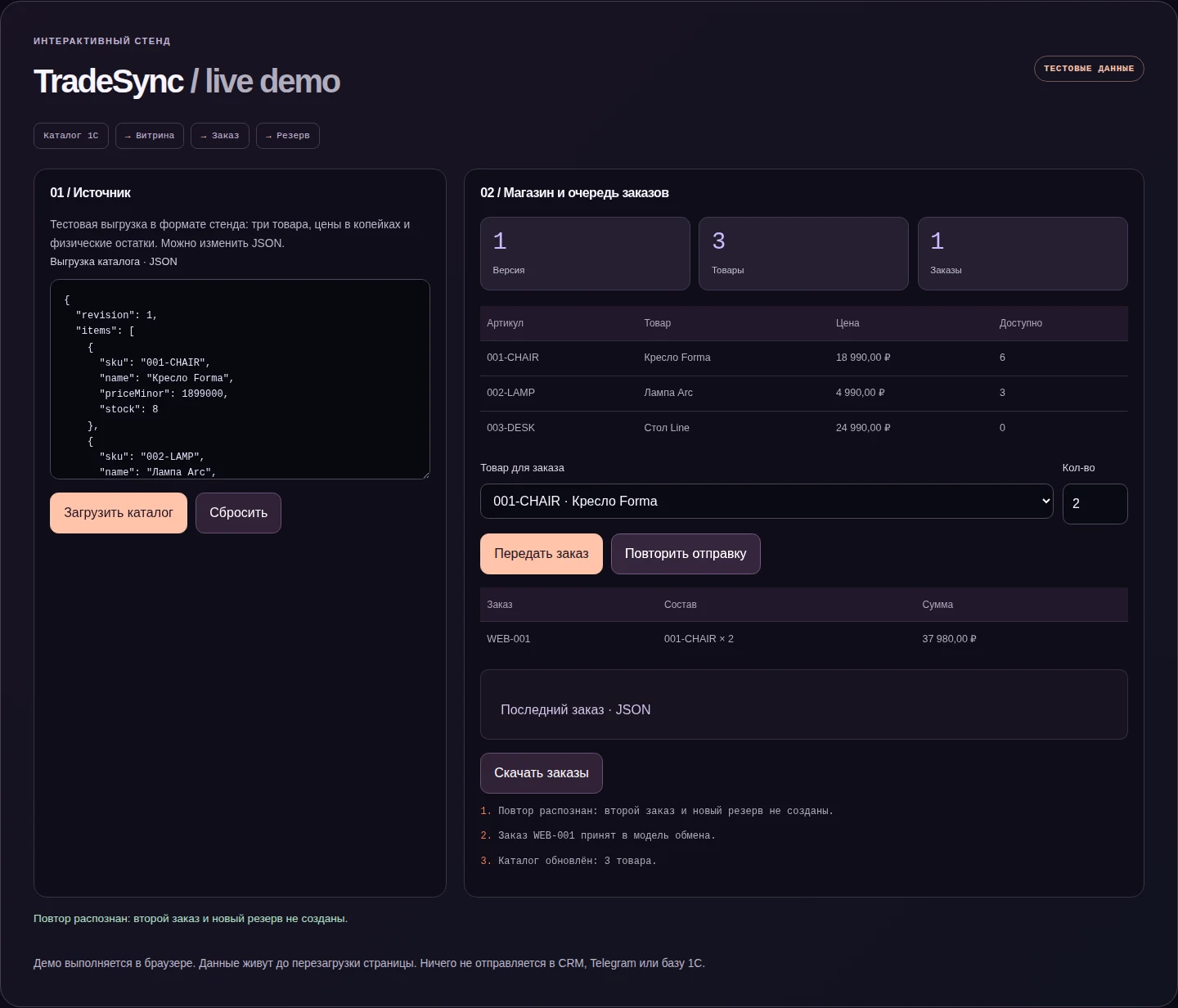The width and height of the screenshot is (1178, 1008).
Task: Click the 01 / Источник heading
Action: (x=90, y=193)
